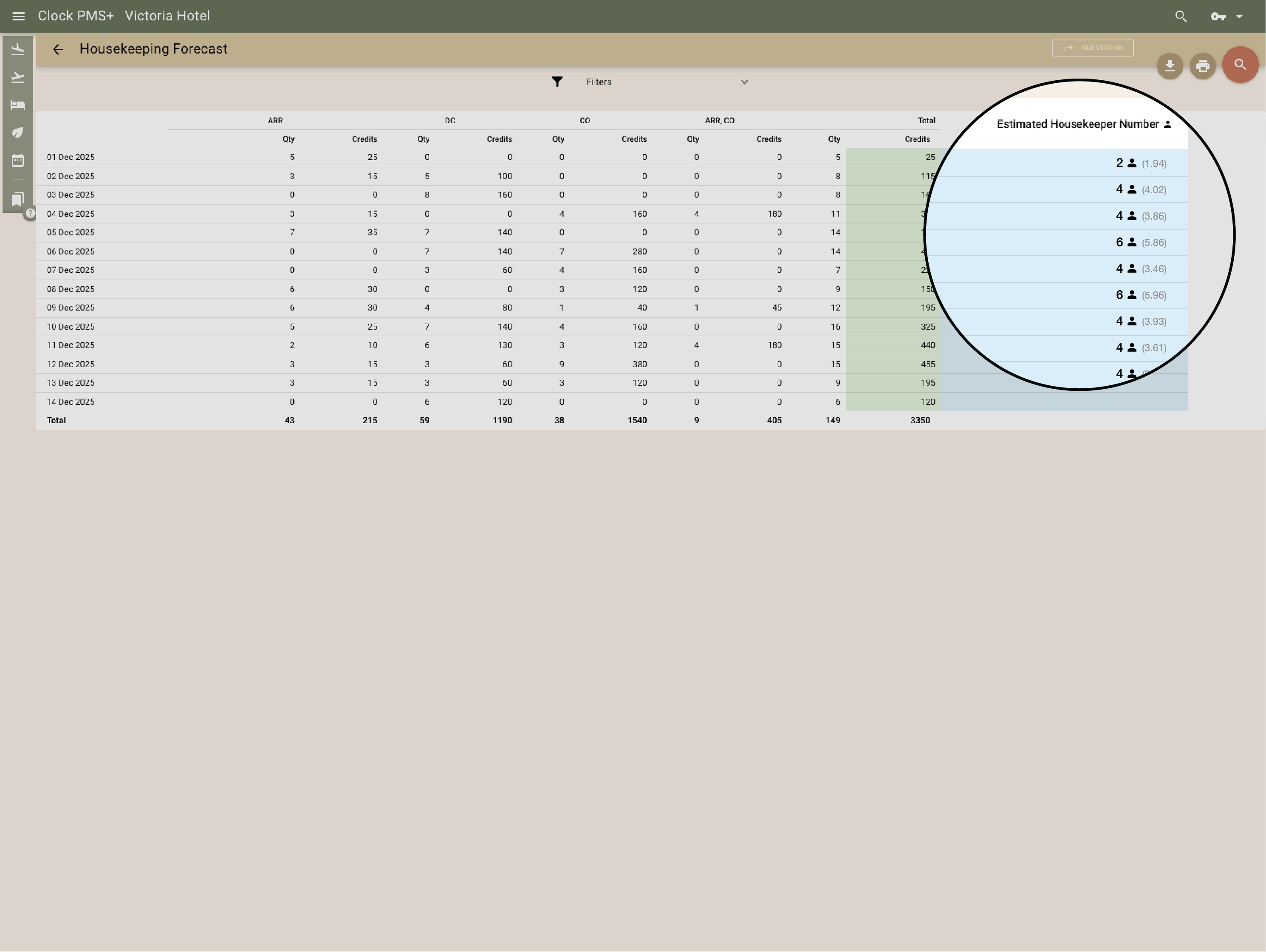Screen dimensions: 1266x952
Task: Click the key icon in the top bar
Action: [1218, 16]
